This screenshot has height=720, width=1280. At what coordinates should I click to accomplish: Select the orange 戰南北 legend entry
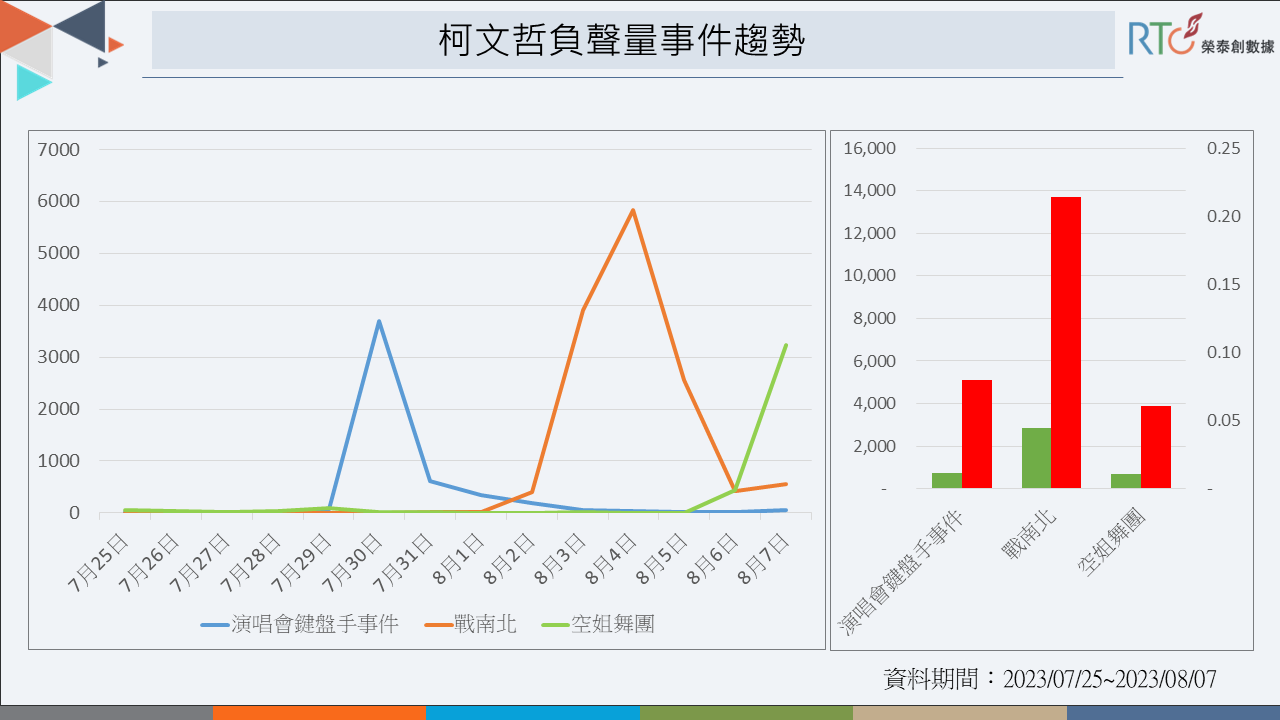[x=471, y=625]
